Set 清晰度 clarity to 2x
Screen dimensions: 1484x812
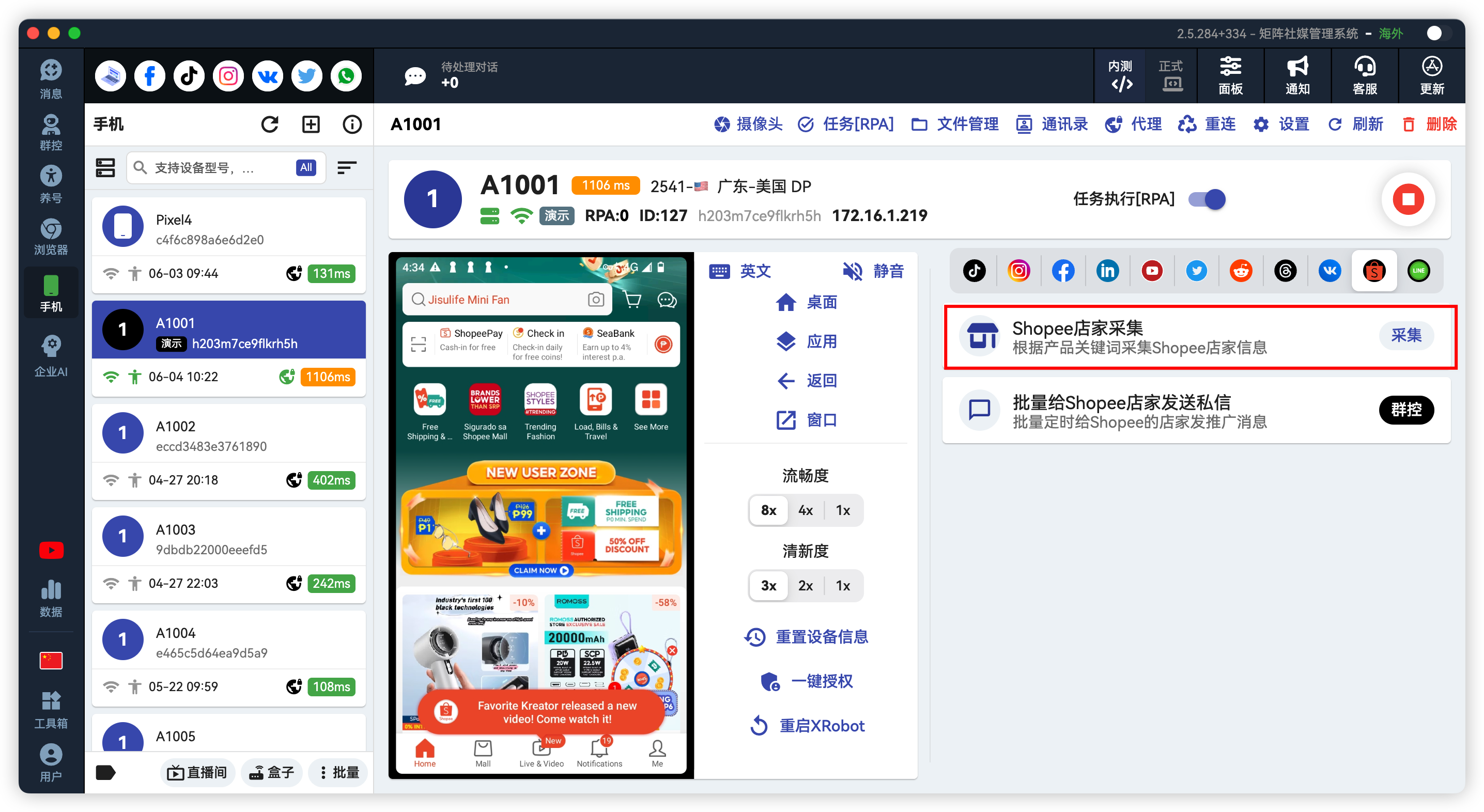pos(806,586)
